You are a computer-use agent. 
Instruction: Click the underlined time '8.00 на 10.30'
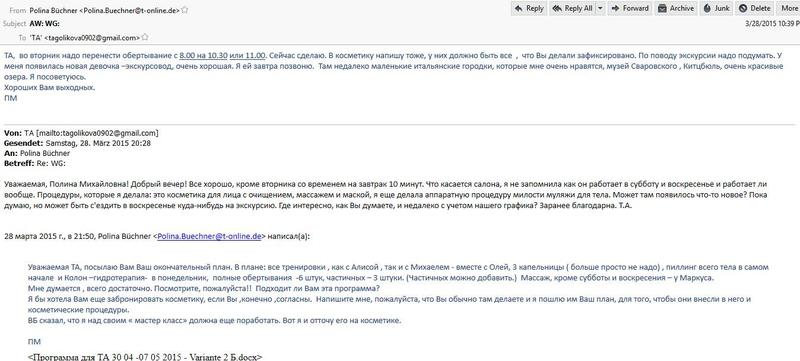pyautogui.click(x=204, y=56)
